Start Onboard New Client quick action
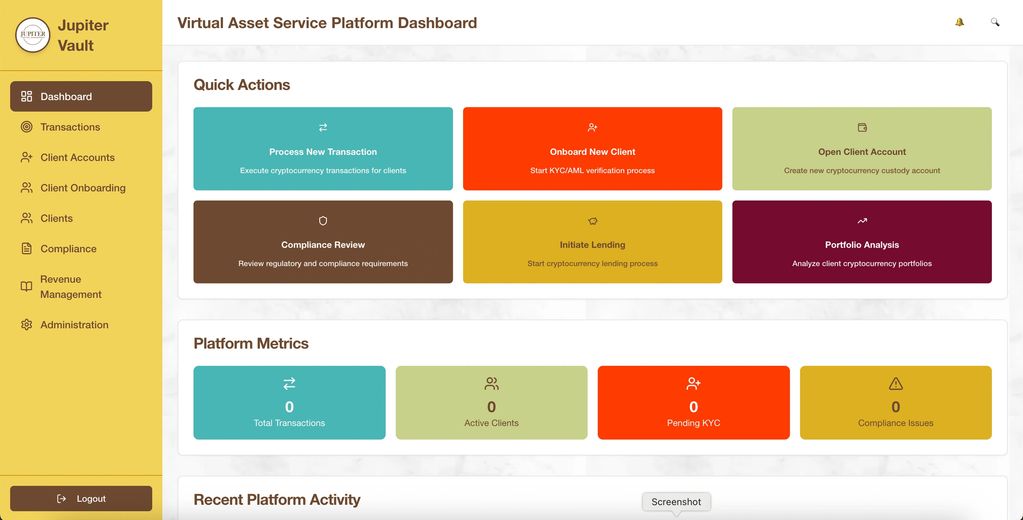 [592, 149]
